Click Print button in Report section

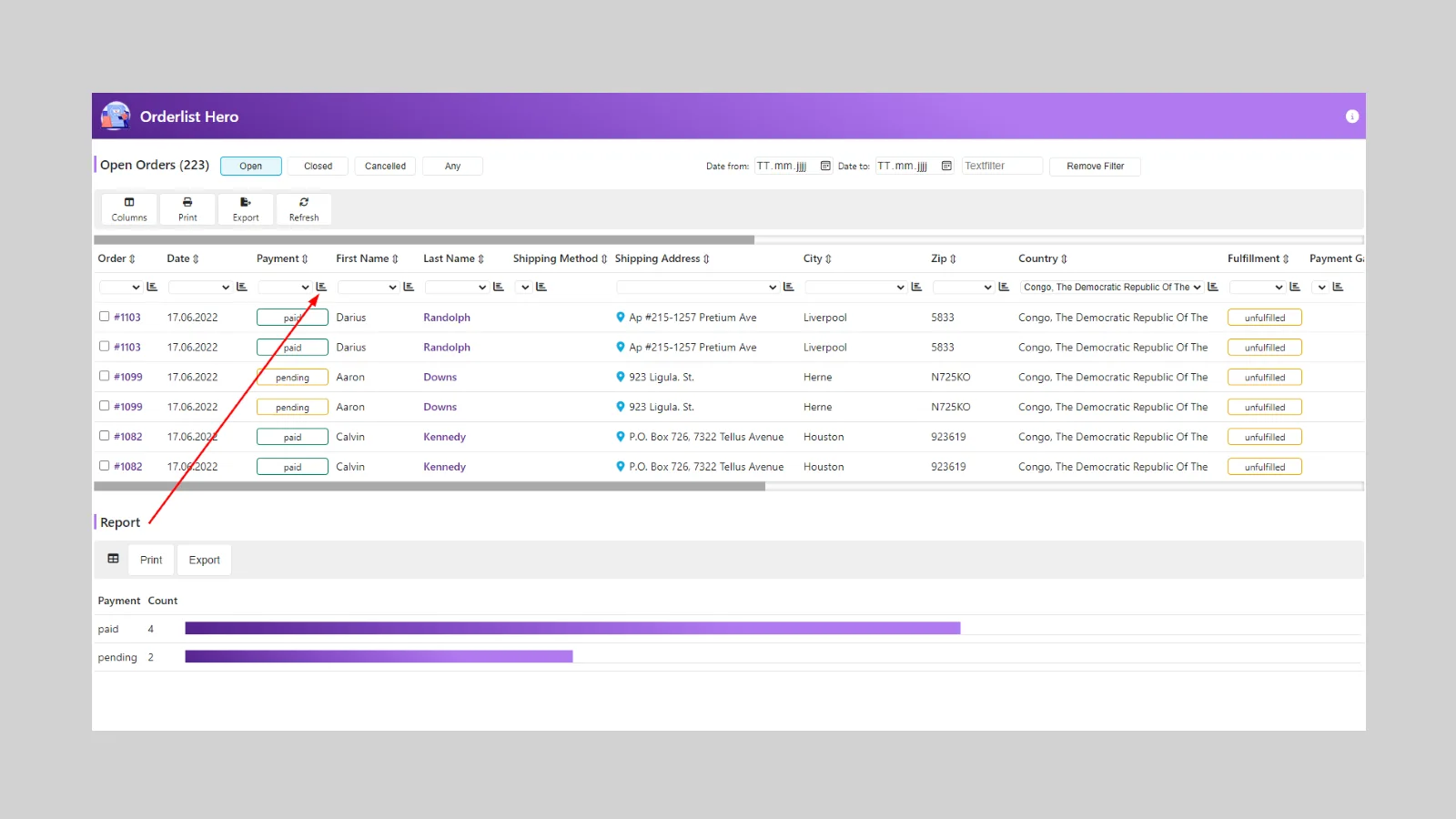click(x=151, y=560)
